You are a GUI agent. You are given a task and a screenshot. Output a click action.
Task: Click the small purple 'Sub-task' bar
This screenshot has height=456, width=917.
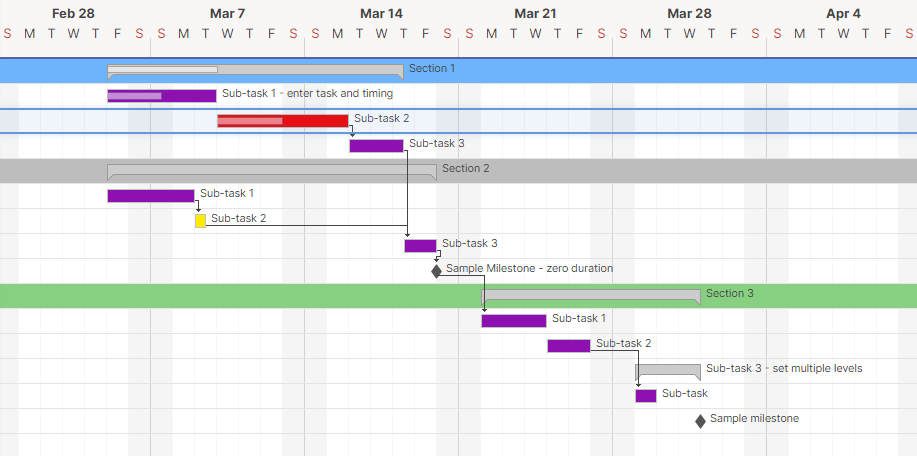click(646, 396)
